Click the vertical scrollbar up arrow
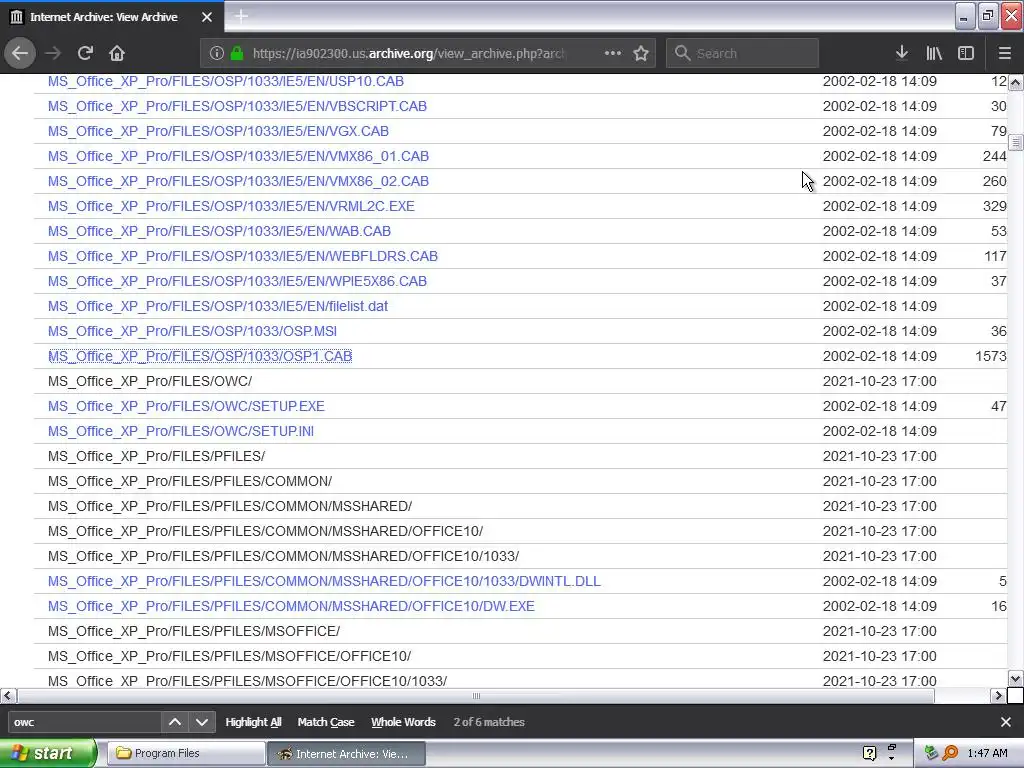The height and width of the screenshot is (768, 1024). click(x=1015, y=82)
